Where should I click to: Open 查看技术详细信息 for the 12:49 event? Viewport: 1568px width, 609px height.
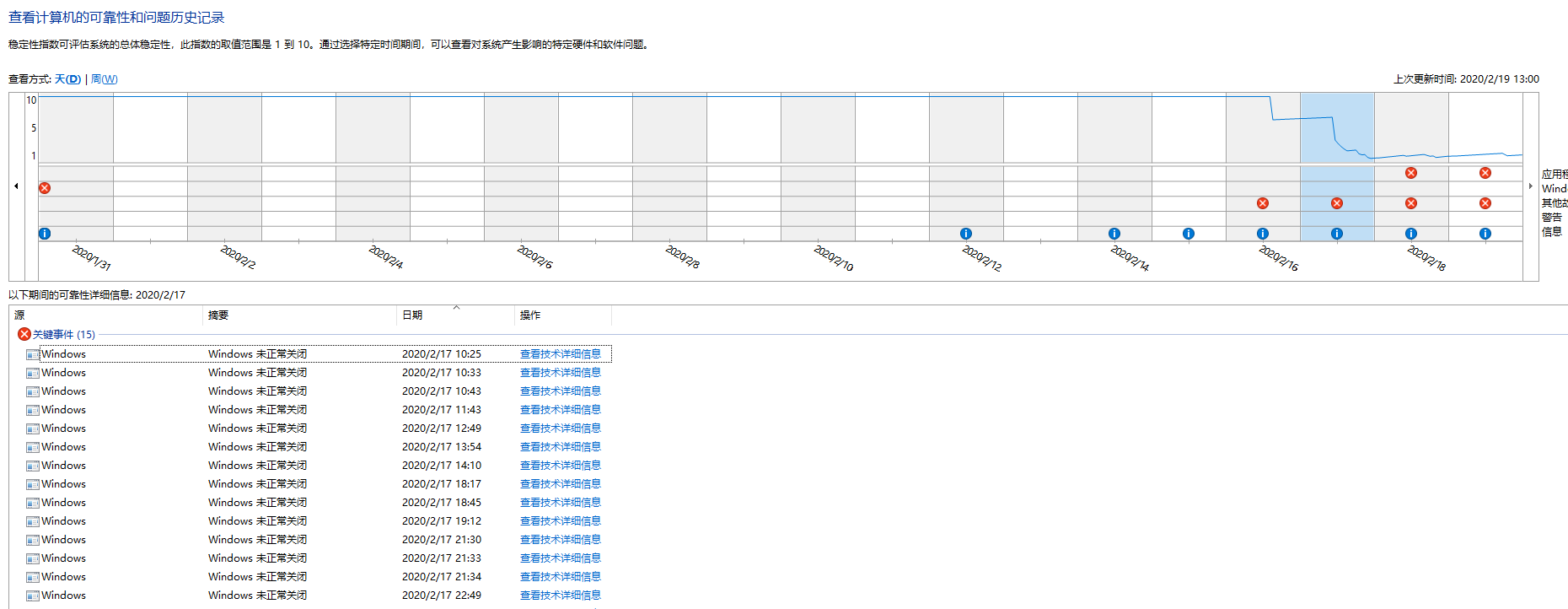pyautogui.click(x=561, y=428)
